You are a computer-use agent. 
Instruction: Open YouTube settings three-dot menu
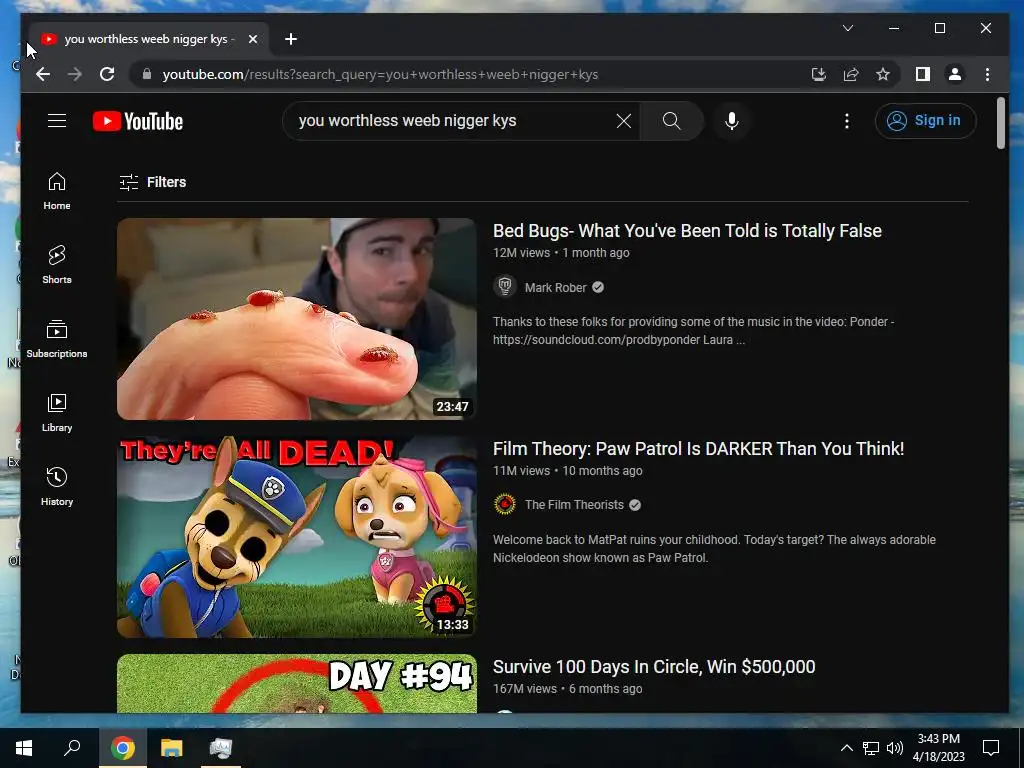pos(846,121)
